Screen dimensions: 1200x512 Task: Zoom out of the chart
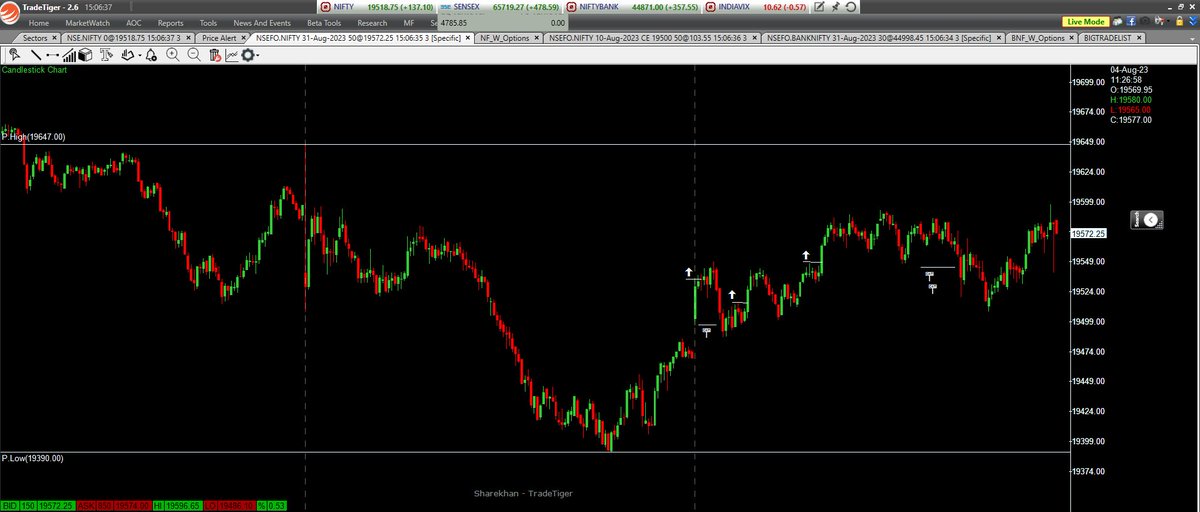point(194,55)
